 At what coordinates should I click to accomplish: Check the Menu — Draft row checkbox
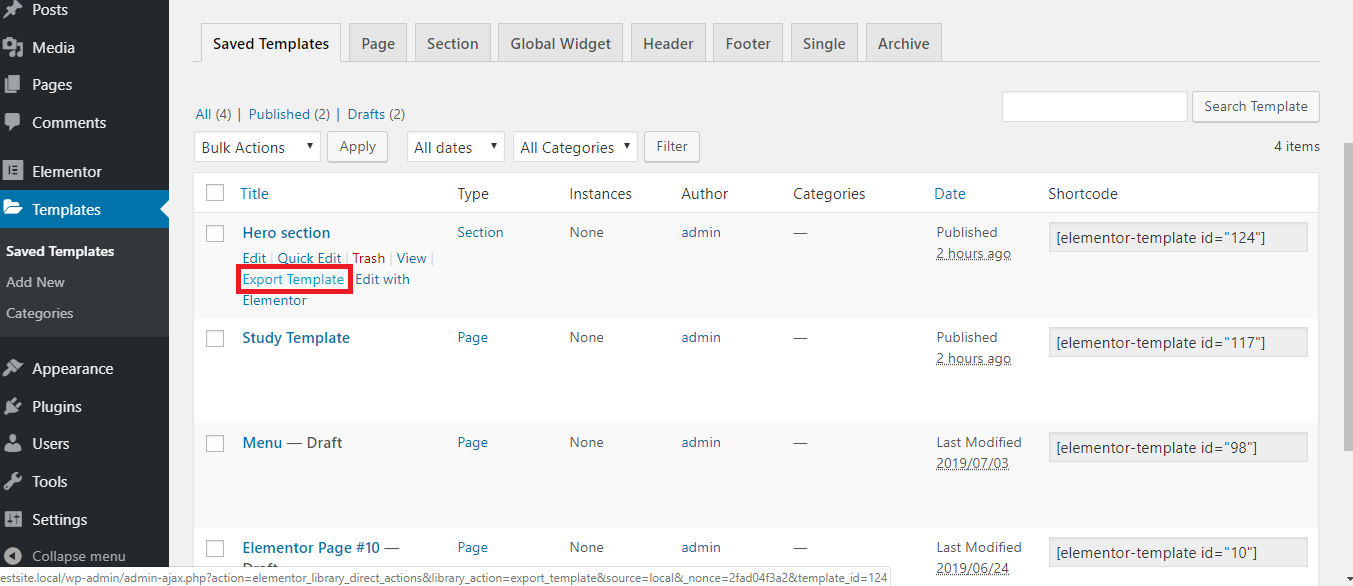215,443
